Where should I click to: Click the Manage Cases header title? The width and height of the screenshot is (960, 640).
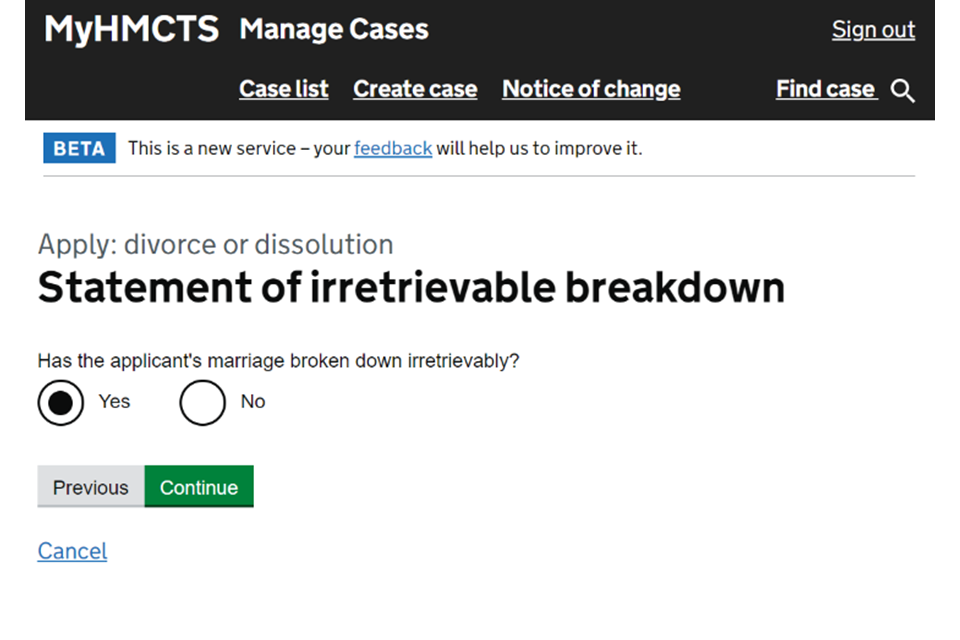[x=334, y=29]
